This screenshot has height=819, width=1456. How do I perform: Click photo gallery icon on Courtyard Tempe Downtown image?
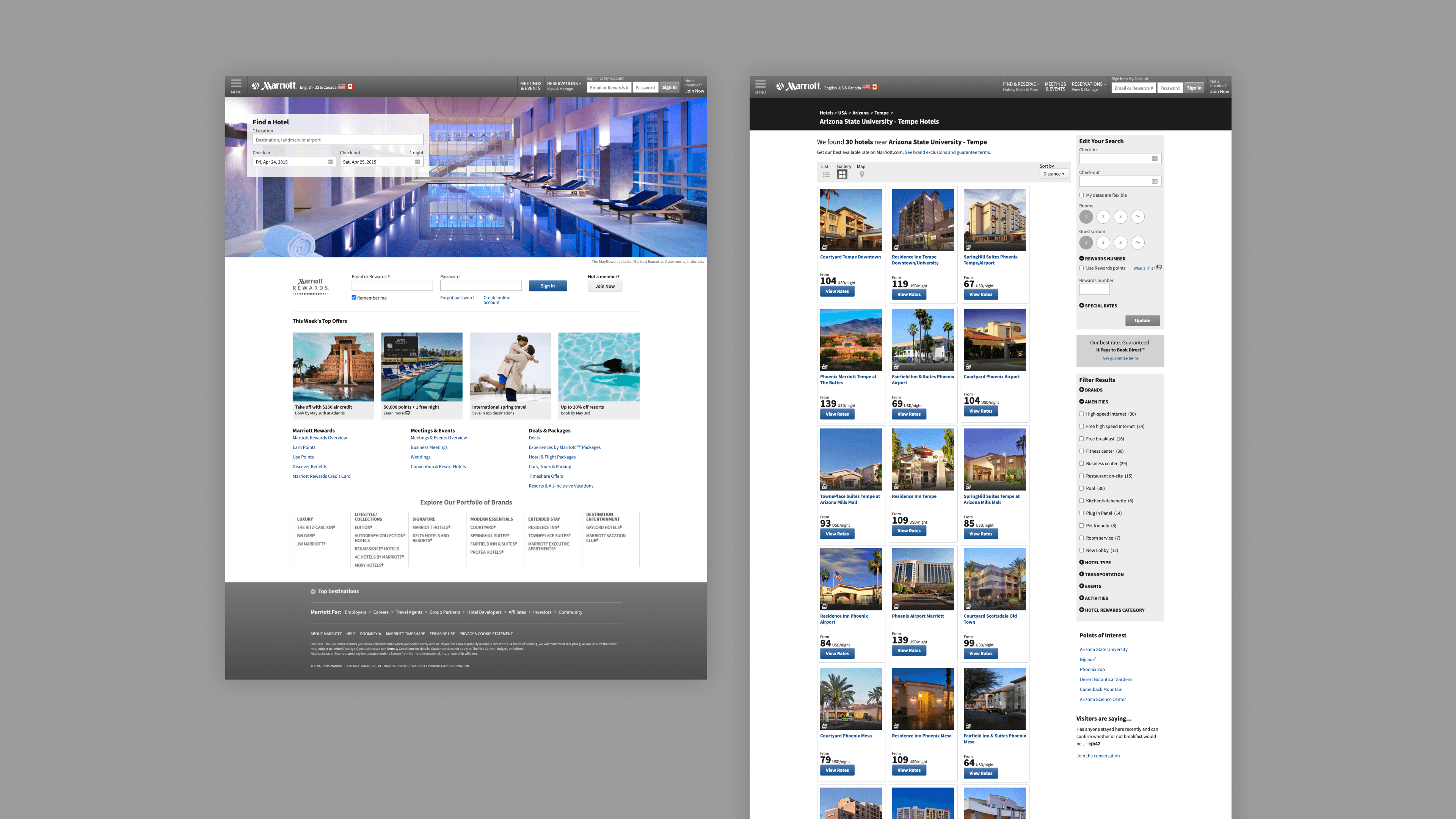pyautogui.click(x=825, y=247)
